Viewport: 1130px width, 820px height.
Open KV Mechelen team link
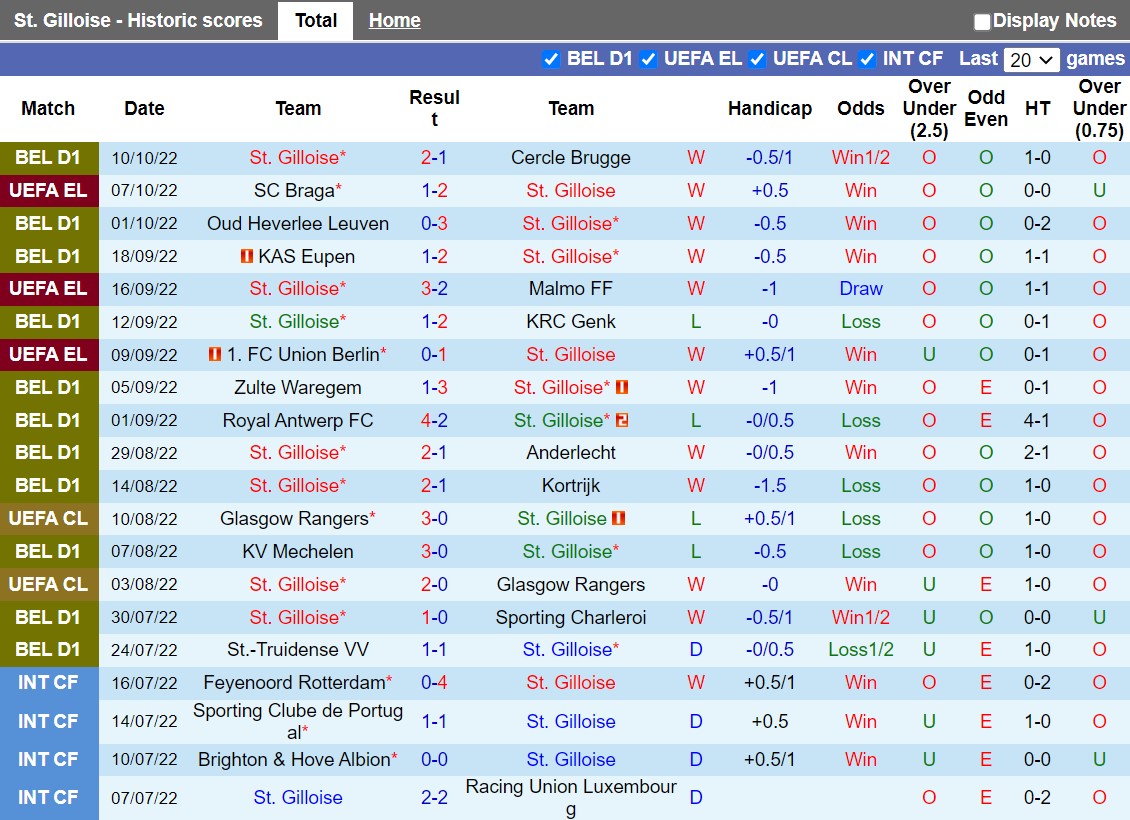coord(298,551)
